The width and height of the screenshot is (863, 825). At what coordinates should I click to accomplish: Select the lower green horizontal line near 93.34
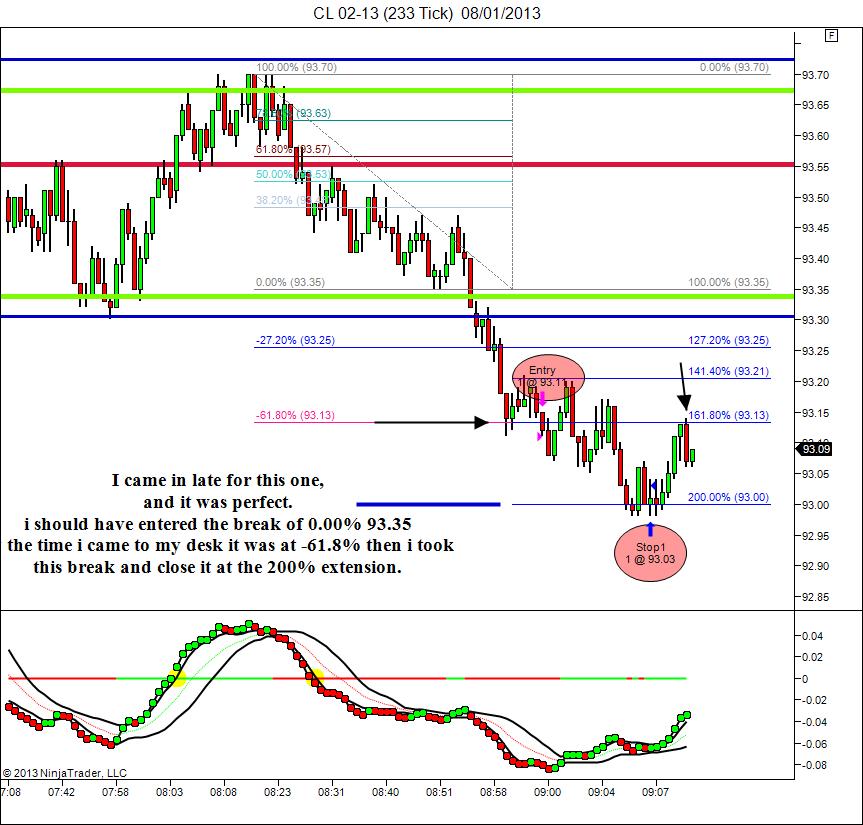tap(397, 297)
